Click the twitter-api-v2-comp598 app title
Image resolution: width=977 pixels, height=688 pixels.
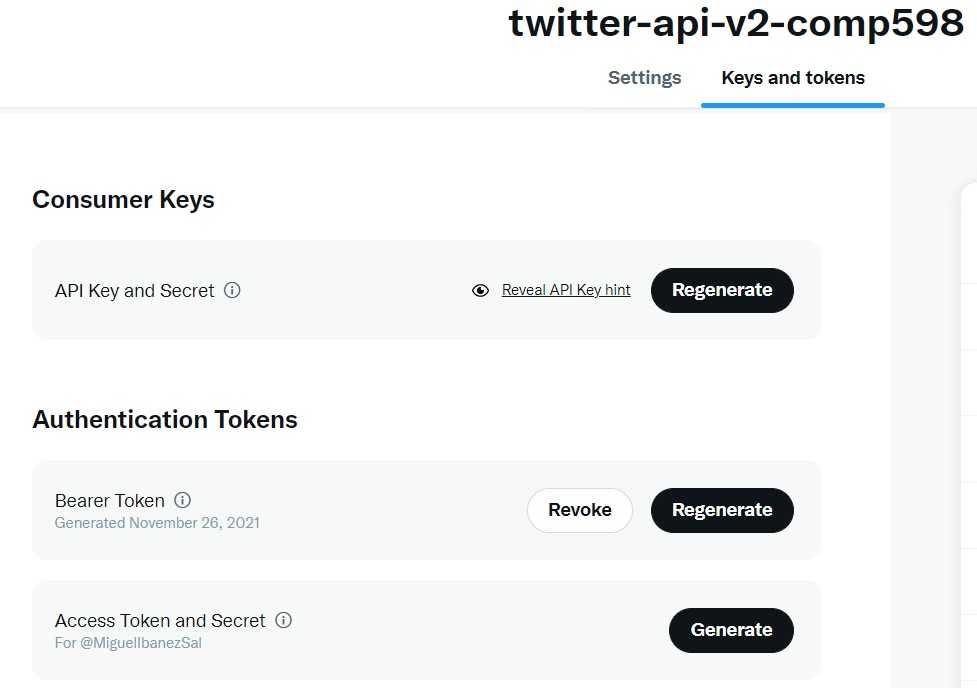coord(736,23)
